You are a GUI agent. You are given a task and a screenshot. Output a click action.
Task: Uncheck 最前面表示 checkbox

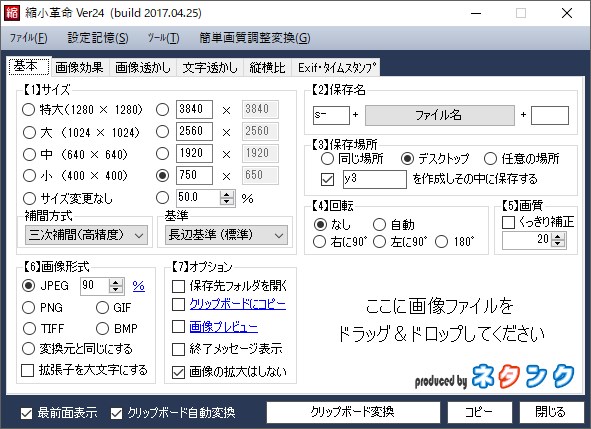point(26,414)
